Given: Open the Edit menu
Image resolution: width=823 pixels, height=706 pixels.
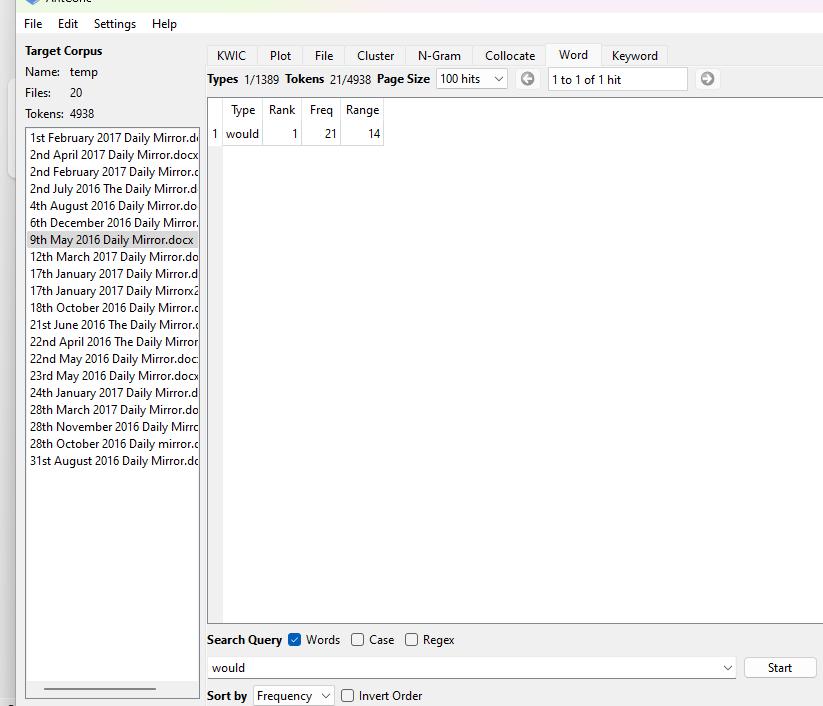Looking at the screenshot, I should coord(68,24).
